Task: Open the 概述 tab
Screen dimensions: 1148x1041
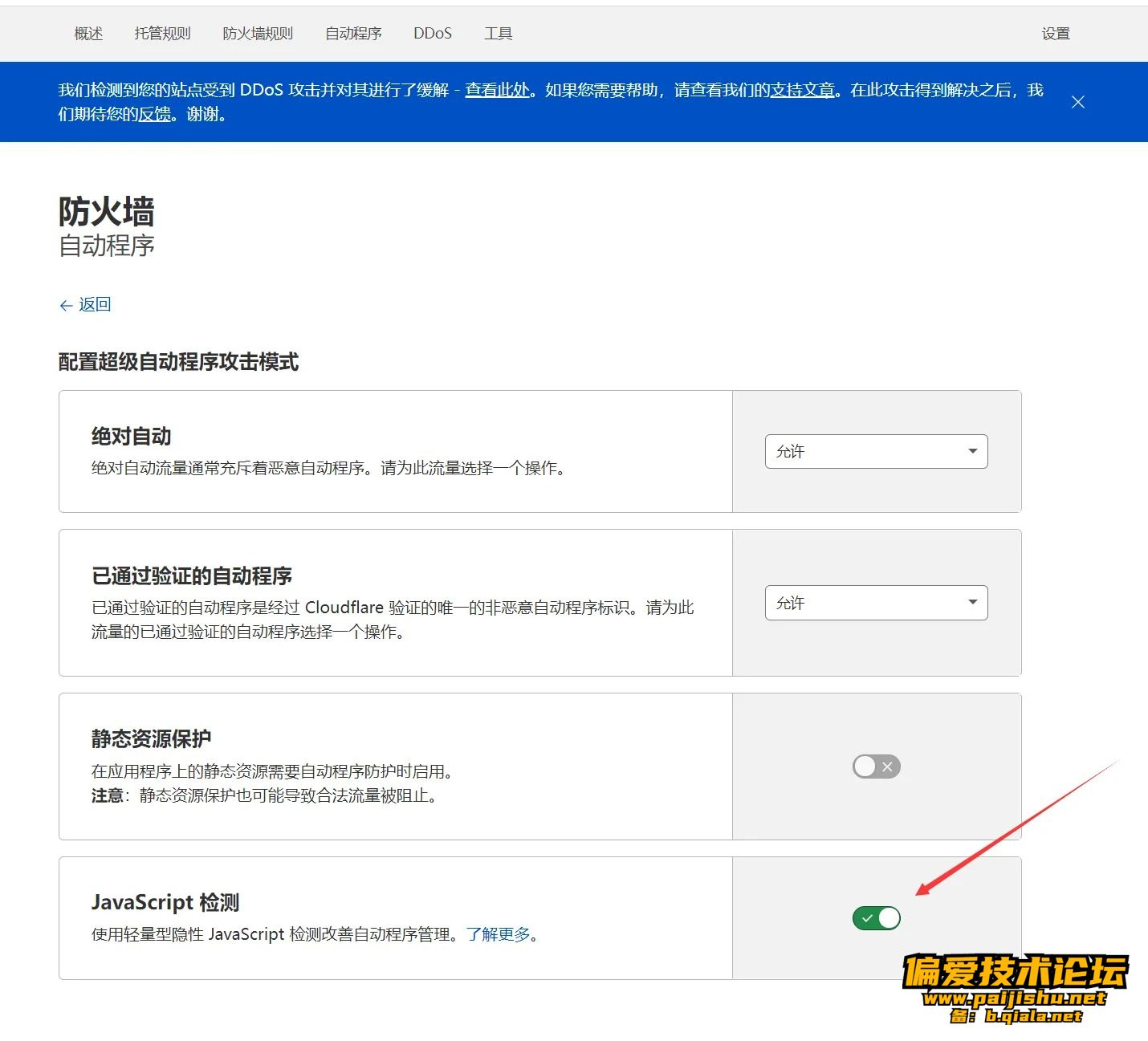Action: (x=88, y=34)
